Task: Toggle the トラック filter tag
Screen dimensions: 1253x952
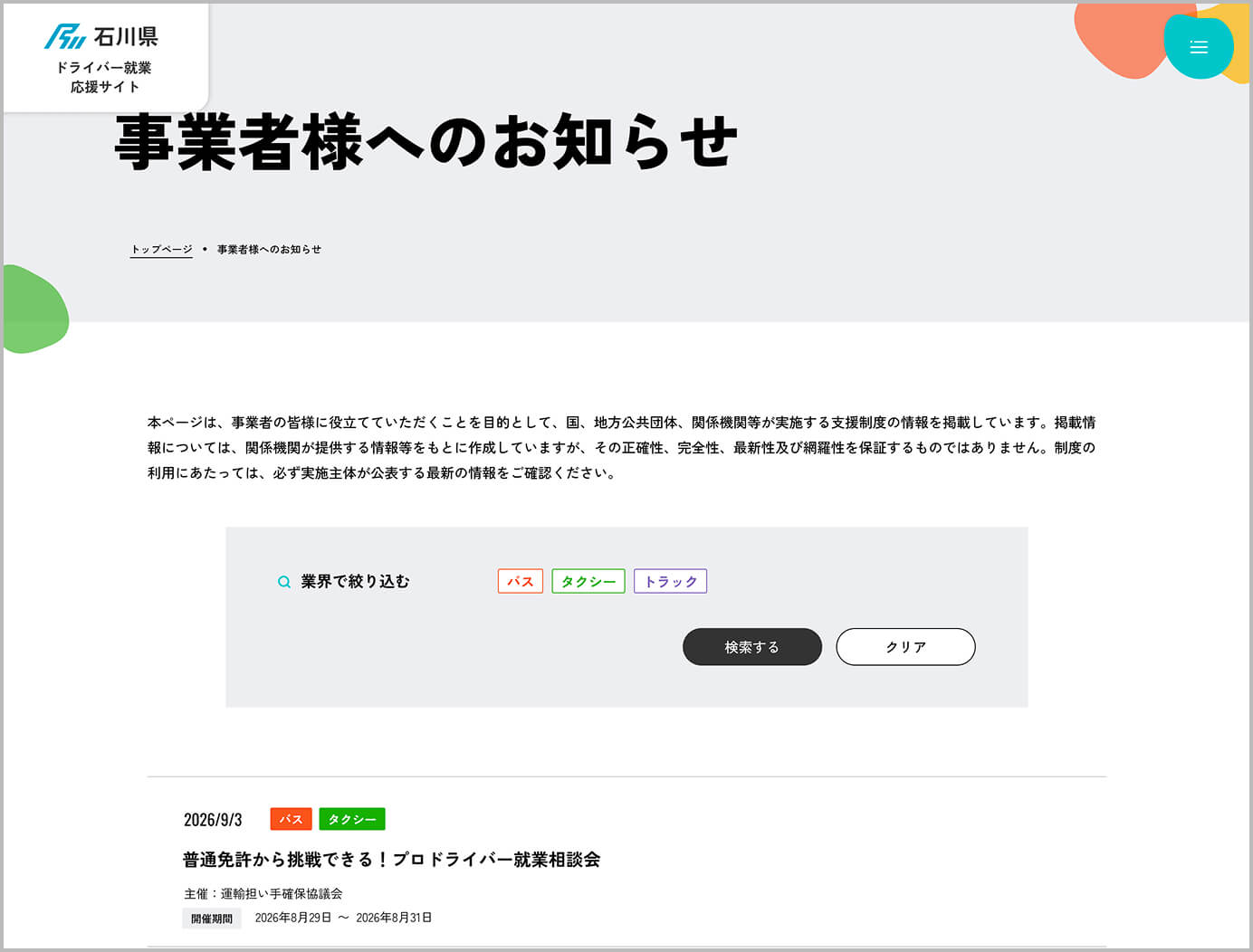Action: (670, 581)
